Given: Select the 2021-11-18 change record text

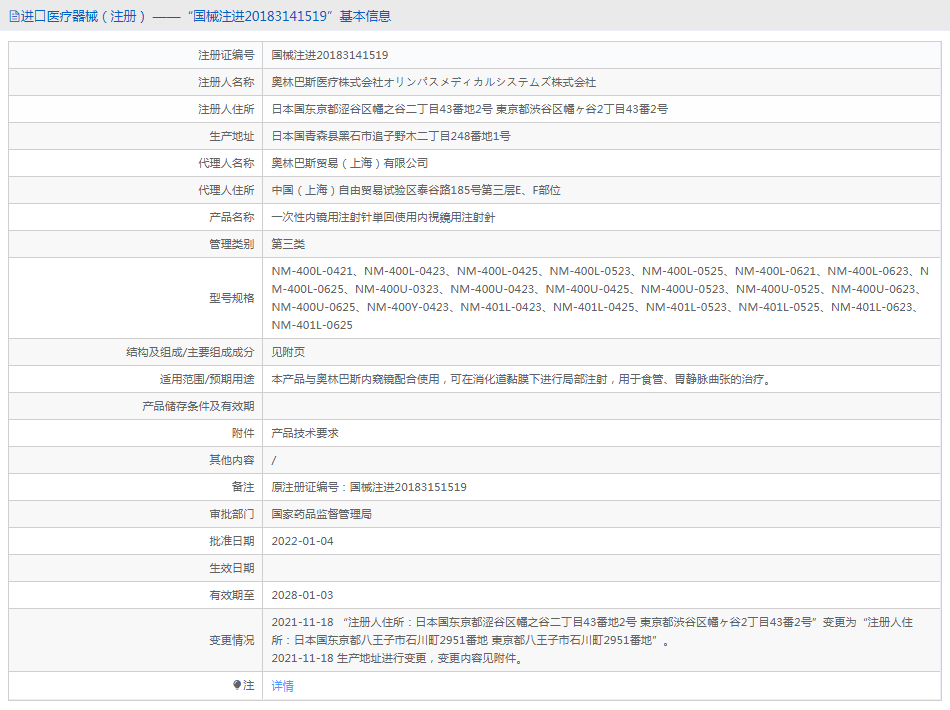Looking at the screenshot, I should [x=592, y=640].
